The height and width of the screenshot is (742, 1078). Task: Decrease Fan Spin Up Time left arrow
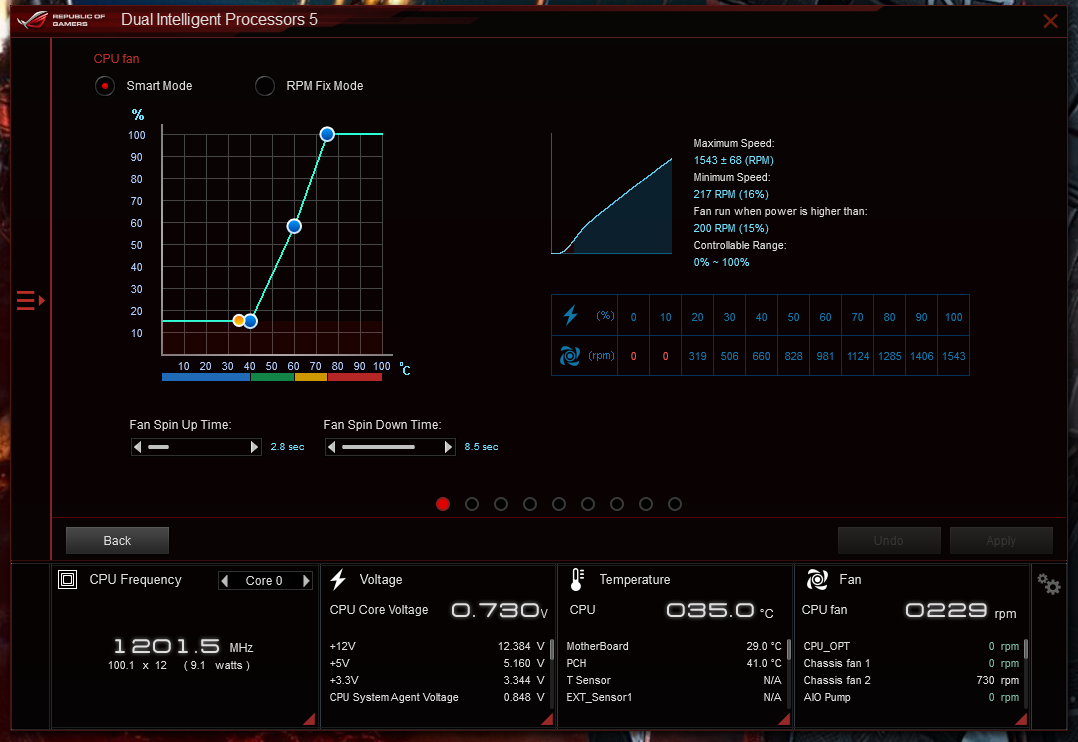(x=138, y=447)
